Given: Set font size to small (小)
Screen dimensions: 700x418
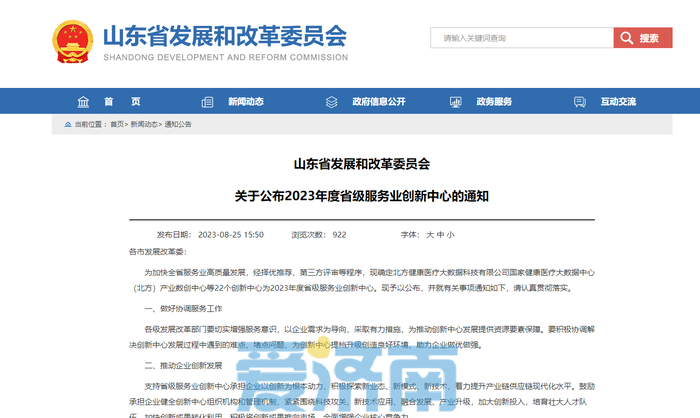Looking at the screenshot, I should 451,234.
